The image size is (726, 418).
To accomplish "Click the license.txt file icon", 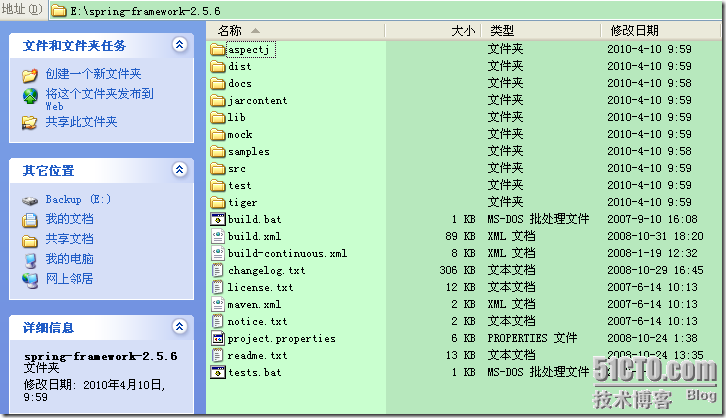I will pos(218,287).
